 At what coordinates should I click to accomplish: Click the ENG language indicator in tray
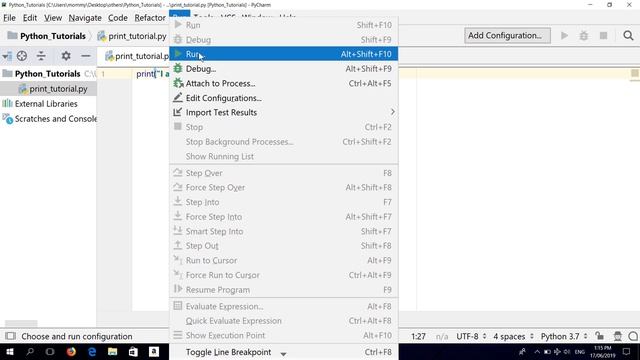point(580,352)
